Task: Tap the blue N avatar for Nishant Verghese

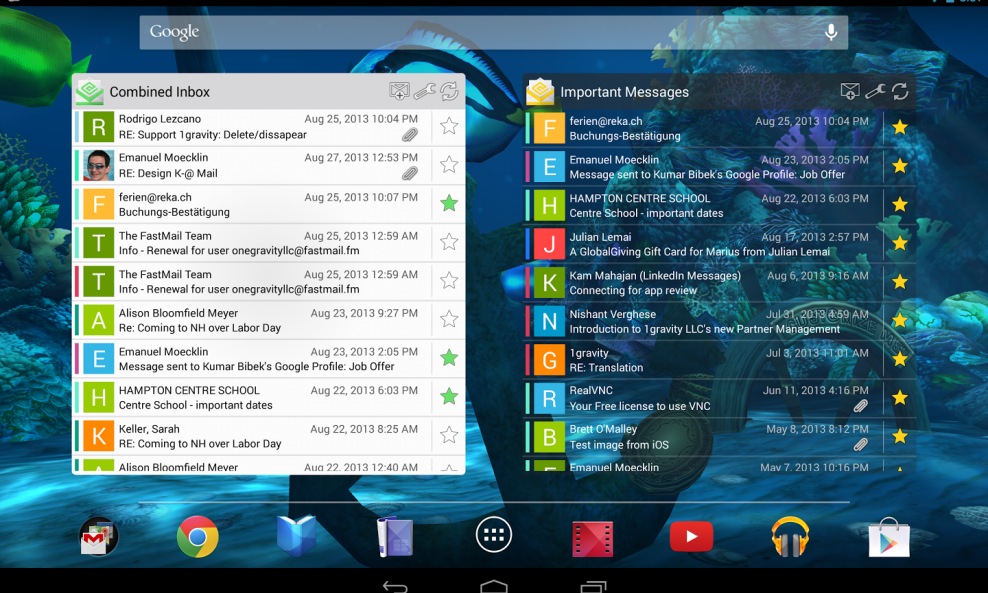Action: 549,321
